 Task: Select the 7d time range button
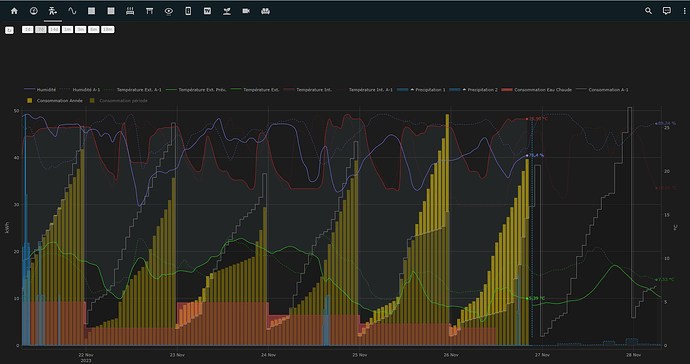pos(40,29)
